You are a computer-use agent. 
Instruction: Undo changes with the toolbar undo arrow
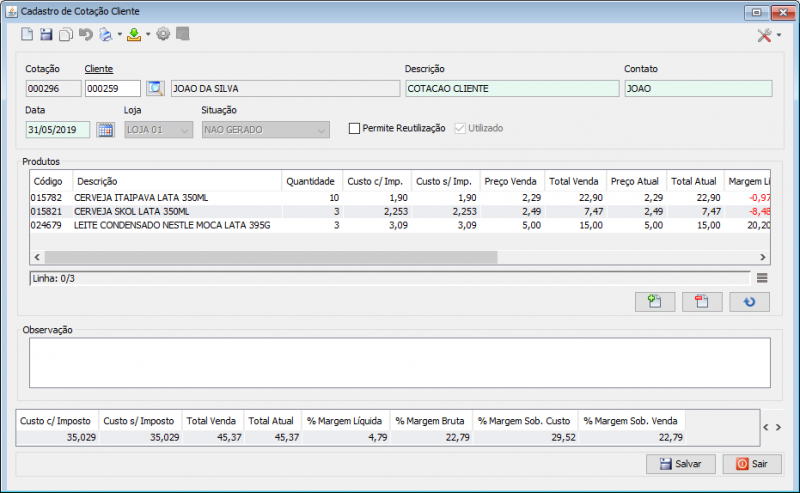pyautogui.click(x=86, y=35)
